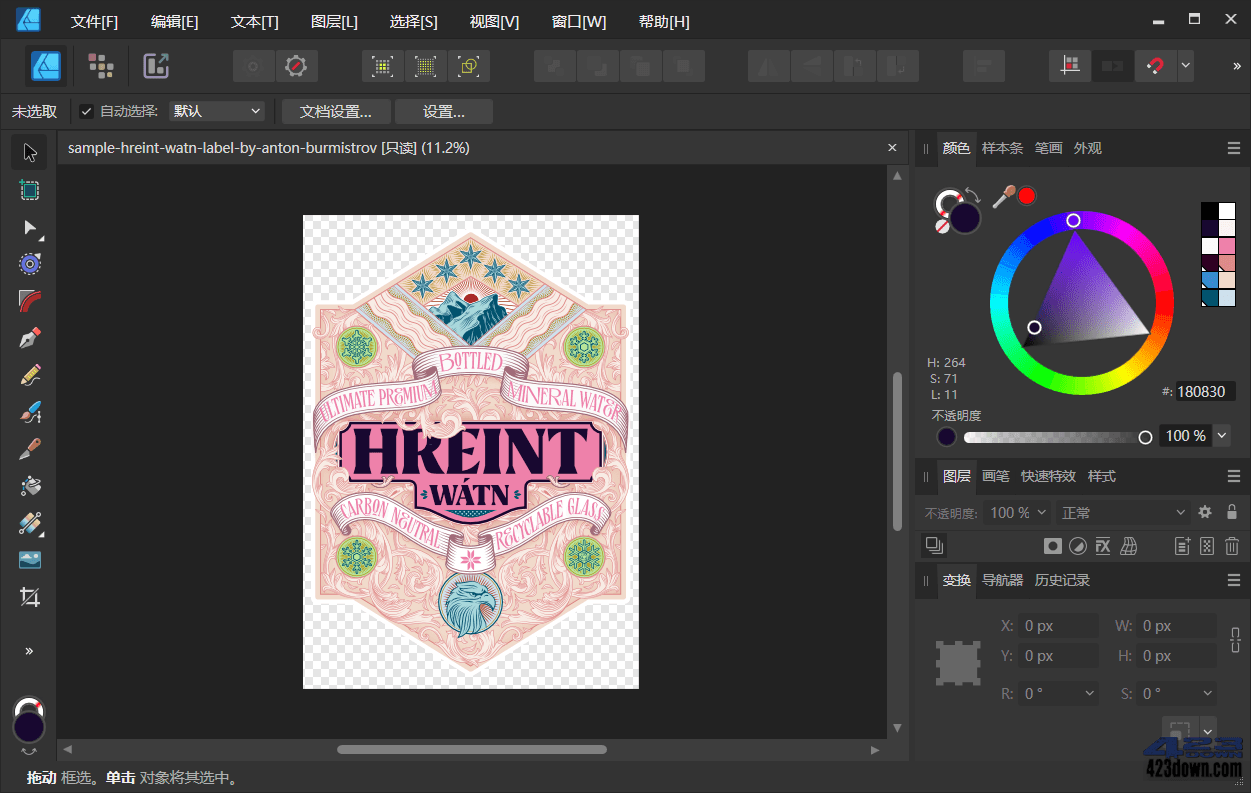This screenshot has width=1251, height=793.
Task: Expand the opacity percentage dropdown in Layers panel
Action: point(1040,512)
